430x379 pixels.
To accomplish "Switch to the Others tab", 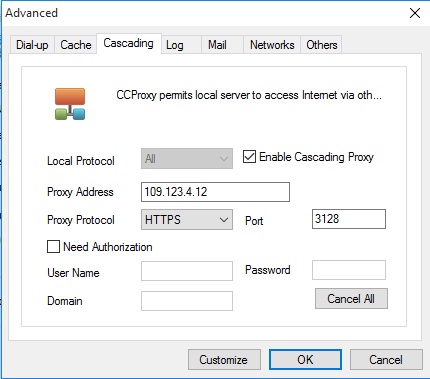I will 322,45.
